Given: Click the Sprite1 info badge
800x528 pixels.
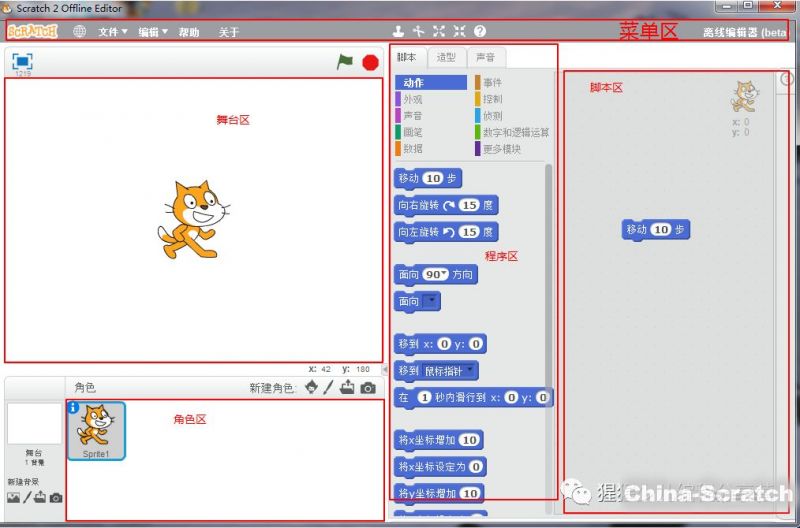Looking at the screenshot, I should coord(74,409).
